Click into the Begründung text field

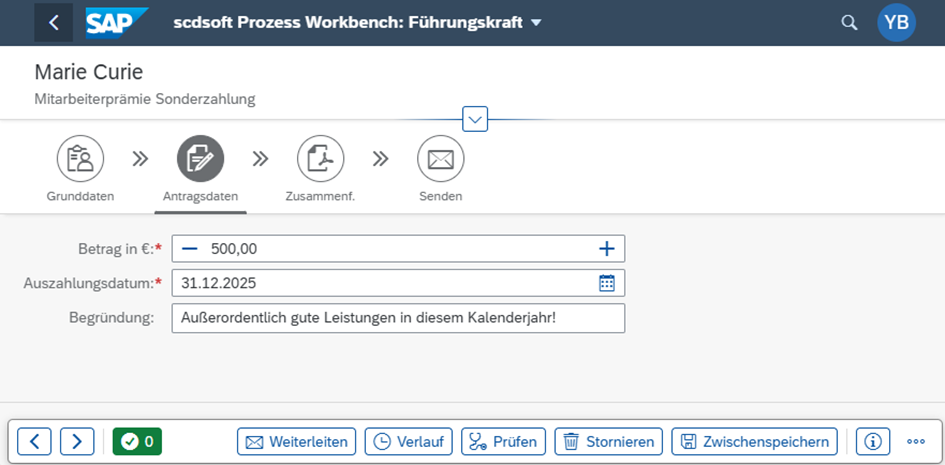click(x=398, y=318)
